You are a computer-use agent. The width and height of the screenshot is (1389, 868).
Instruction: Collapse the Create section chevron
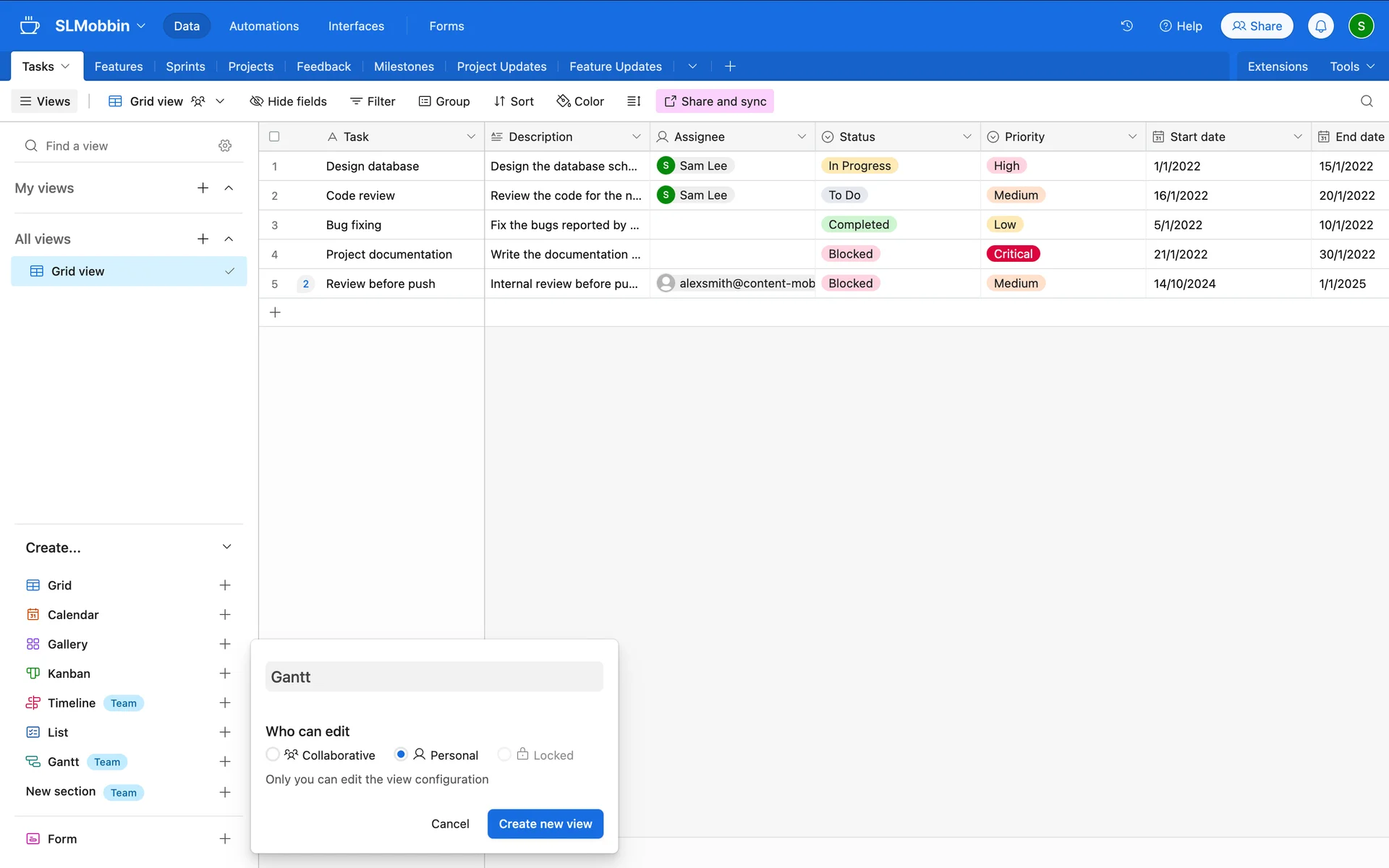click(226, 547)
